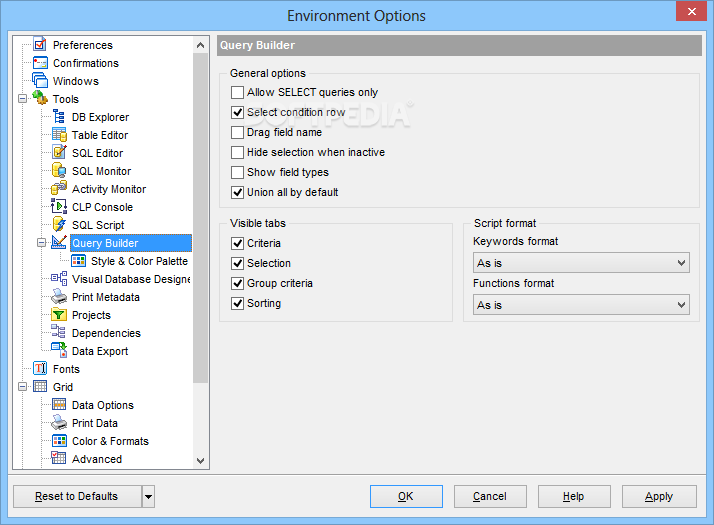Click the Dependencies icon
Viewport: 714px width, 525px height.
59,333
